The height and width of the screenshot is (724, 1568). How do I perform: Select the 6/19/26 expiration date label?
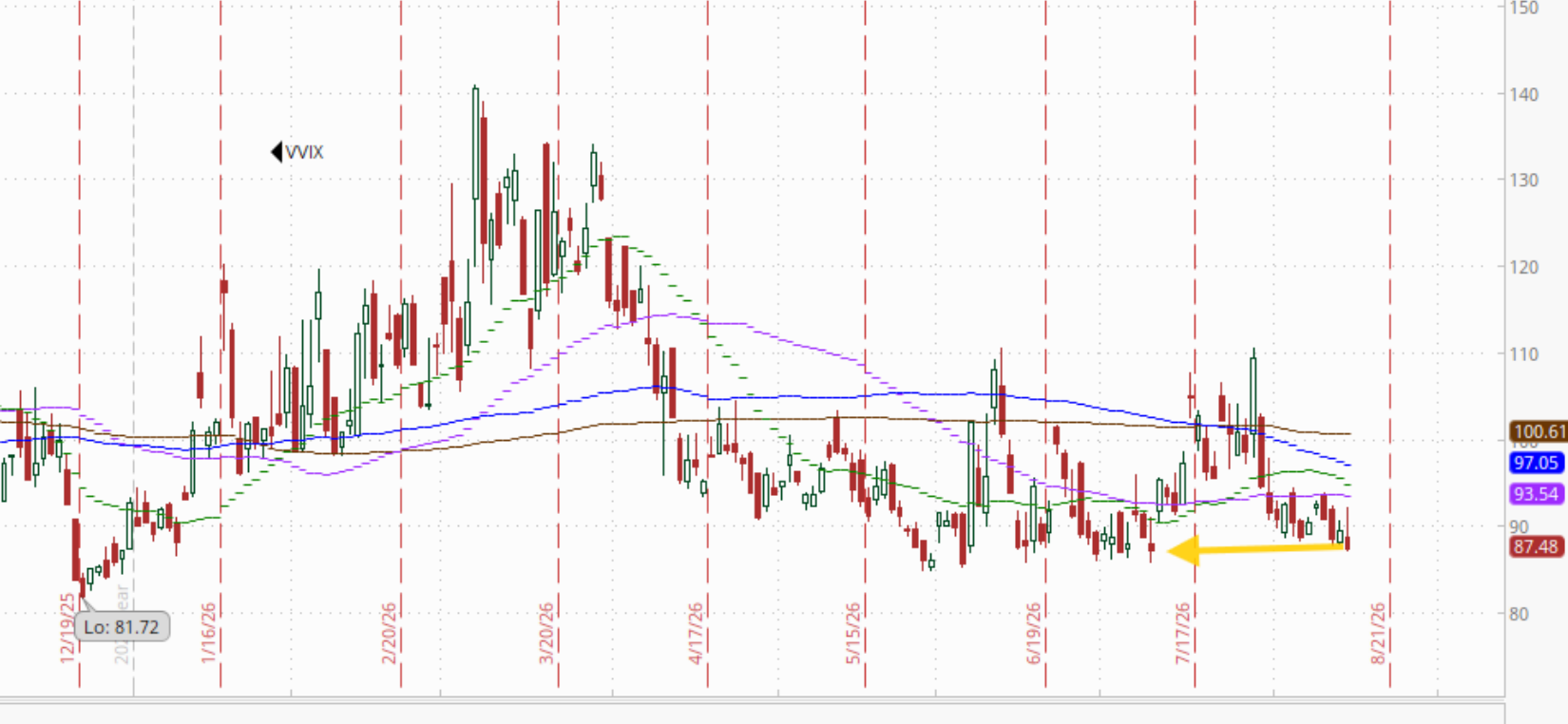(1034, 633)
